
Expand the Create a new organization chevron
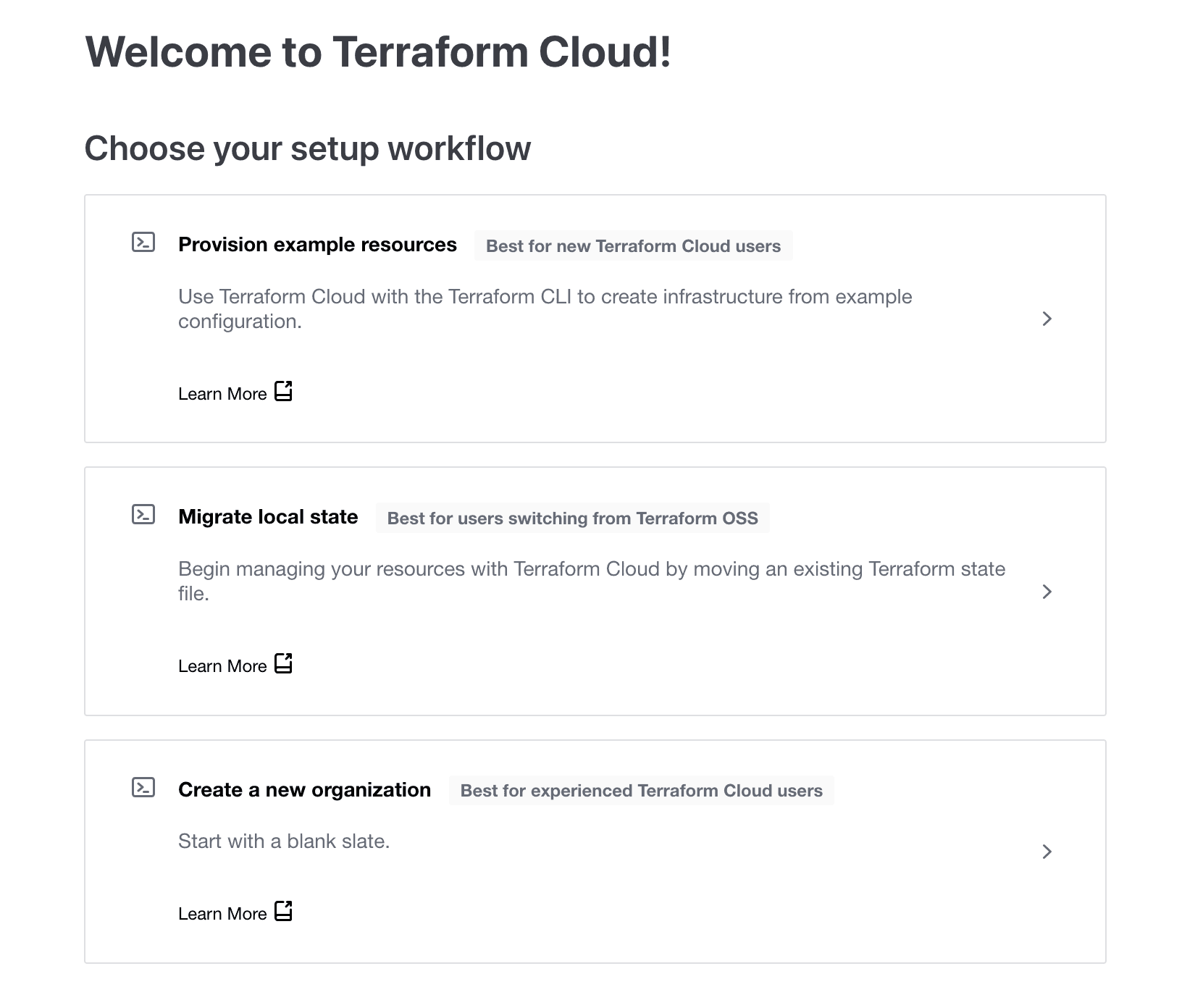(x=1047, y=852)
